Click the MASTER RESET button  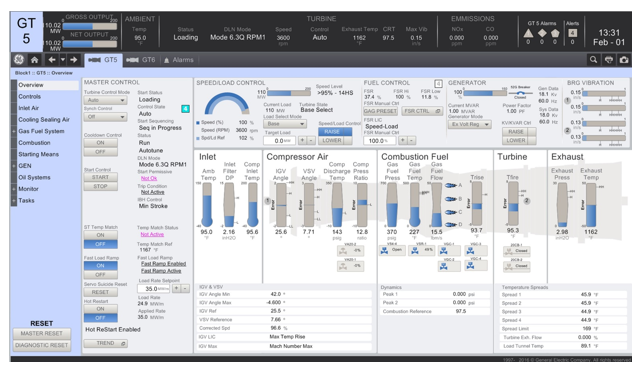tap(42, 334)
